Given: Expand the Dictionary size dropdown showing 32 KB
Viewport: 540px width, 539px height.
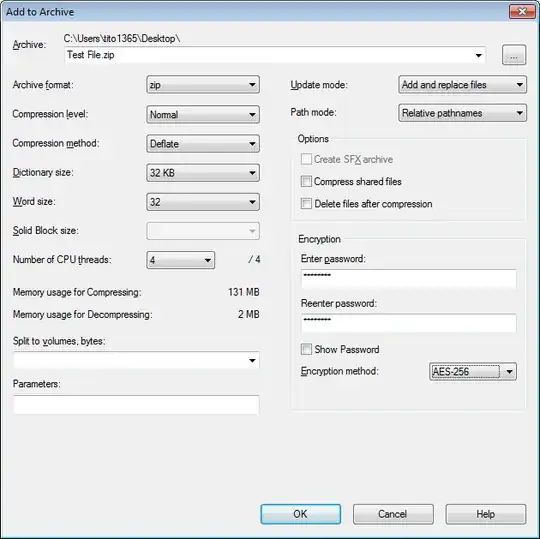Looking at the screenshot, I should click(x=203, y=173).
